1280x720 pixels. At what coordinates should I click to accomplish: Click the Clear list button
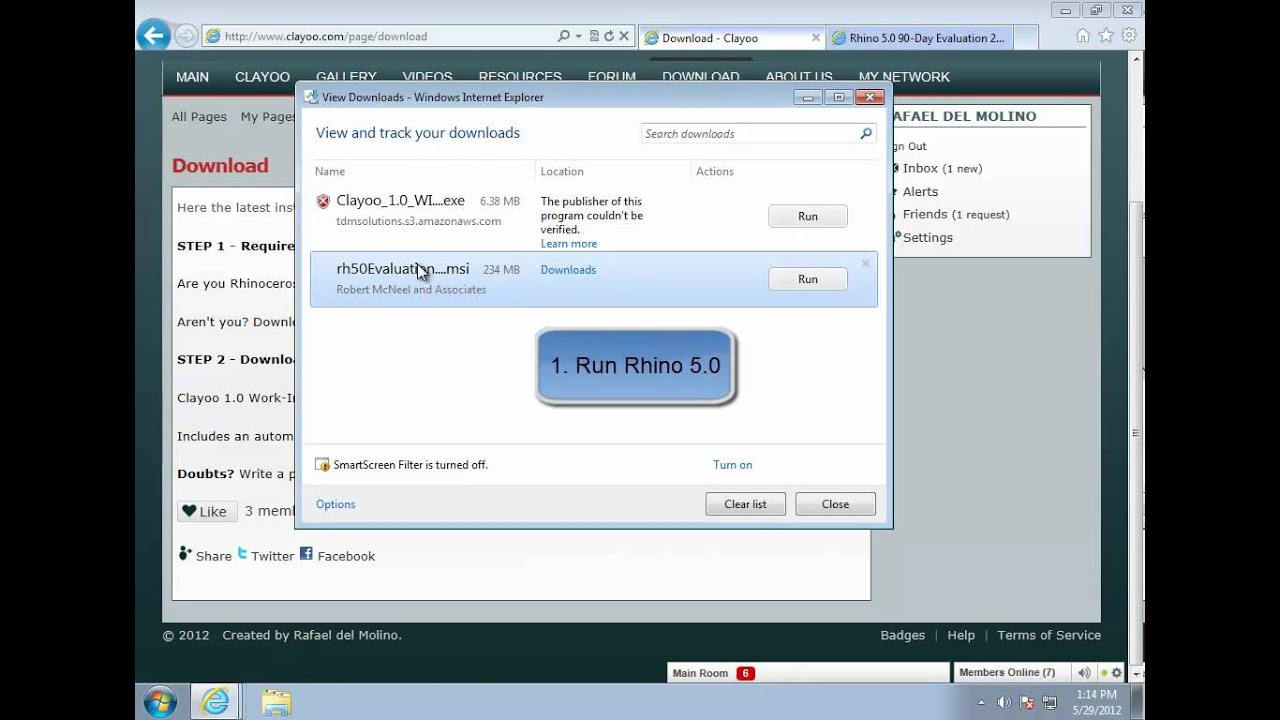pos(745,504)
